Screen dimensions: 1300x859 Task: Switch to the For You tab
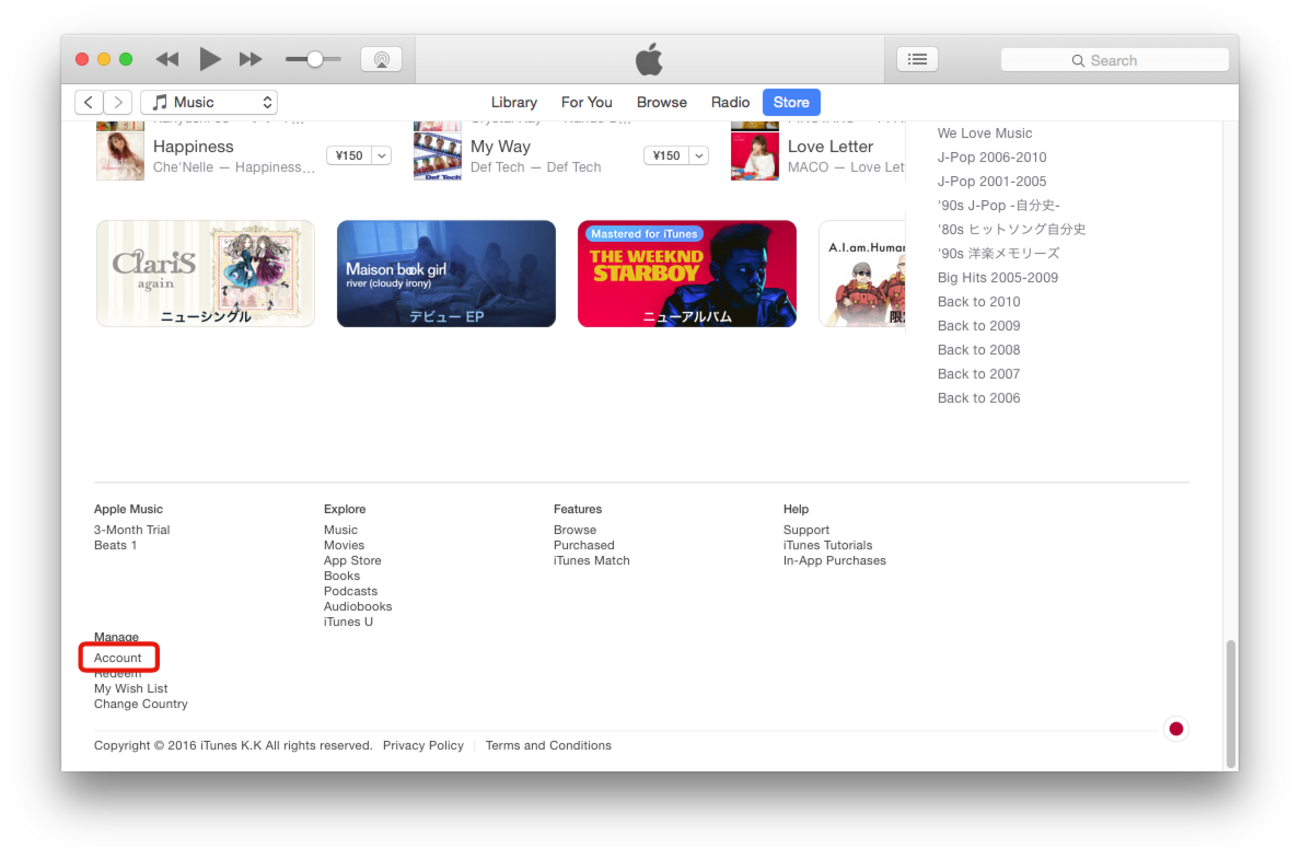pos(587,102)
